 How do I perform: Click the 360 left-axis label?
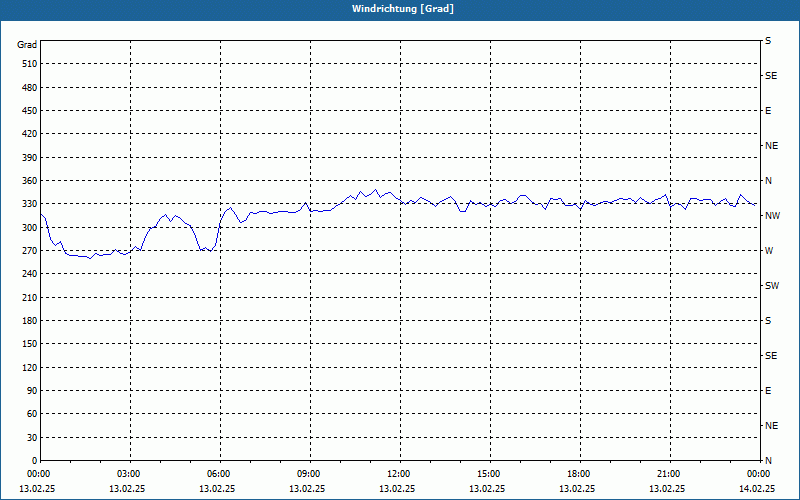[x=30, y=181]
